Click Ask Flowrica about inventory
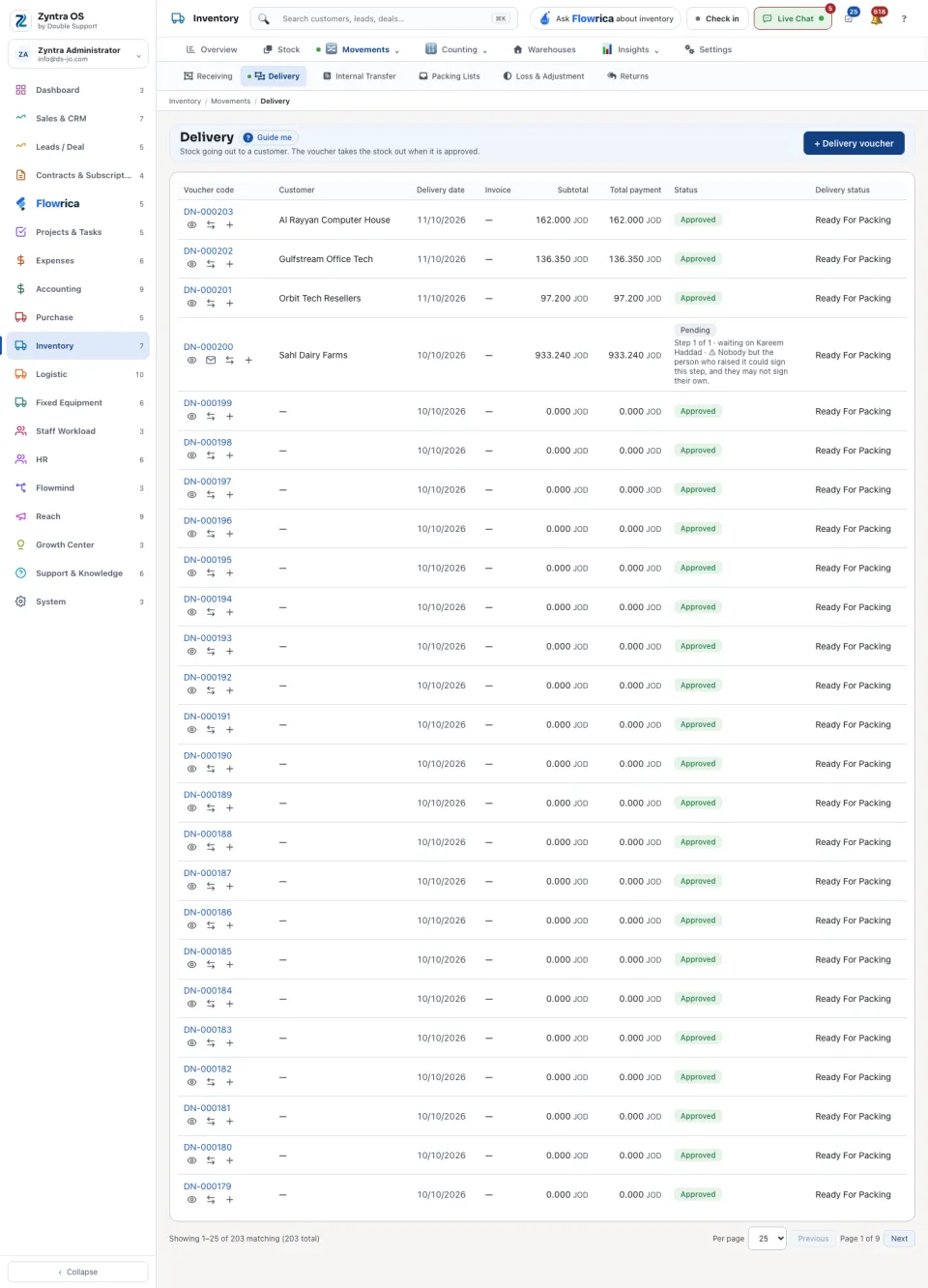928x1288 pixels. click(606, 18)
